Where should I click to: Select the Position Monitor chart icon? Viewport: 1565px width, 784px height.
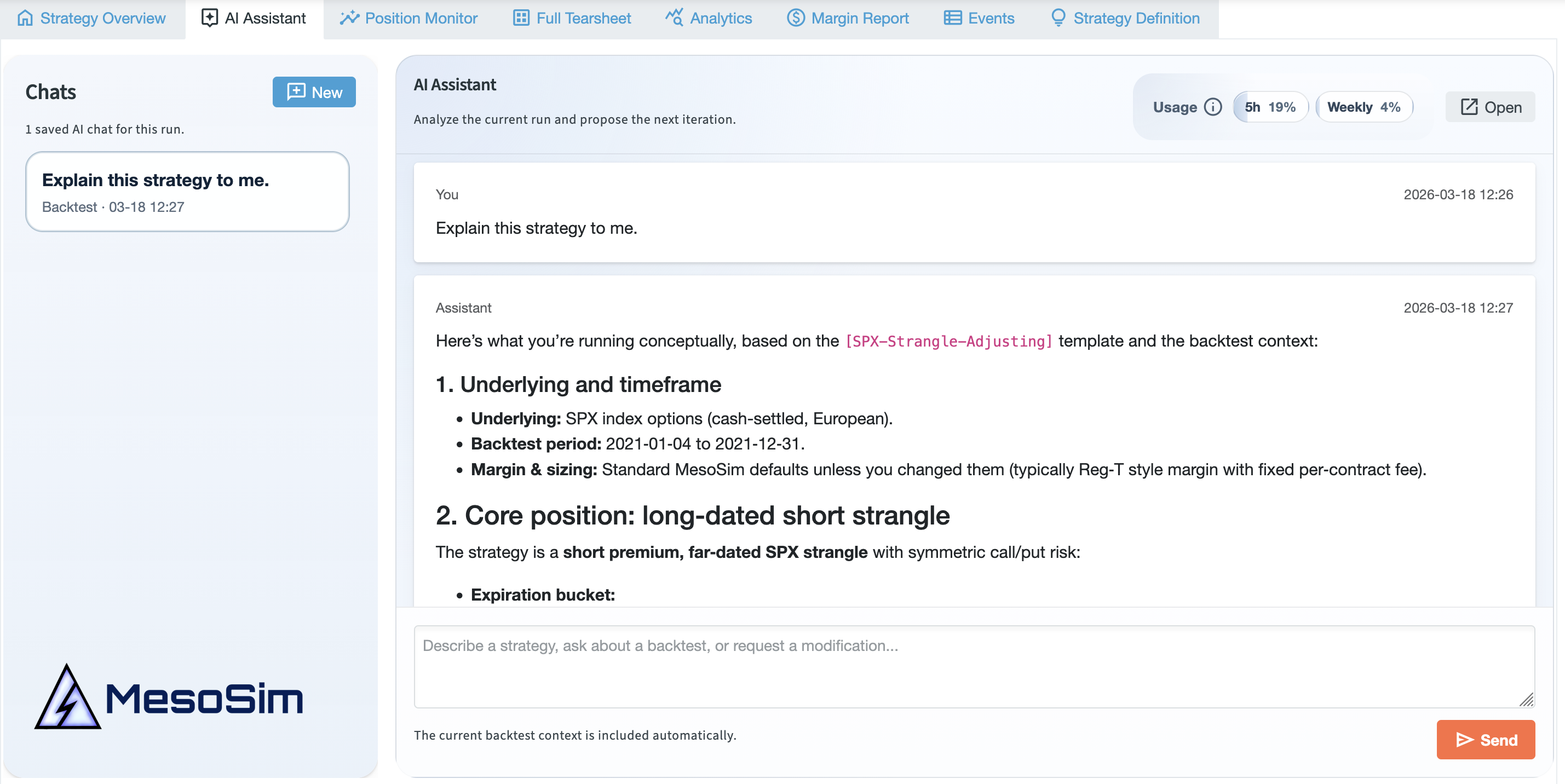tap(350, 18)
